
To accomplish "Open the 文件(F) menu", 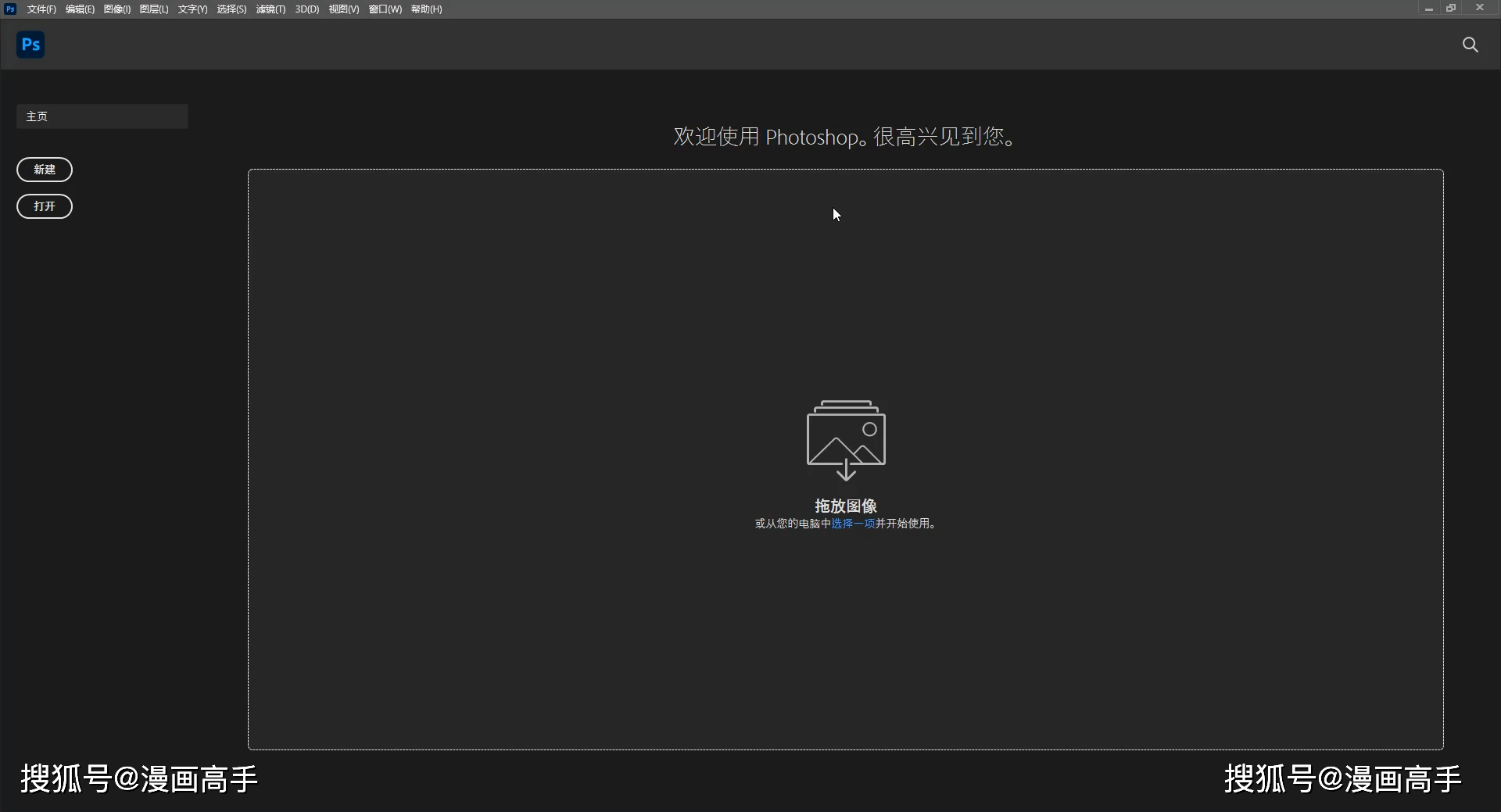I will tap(41, 9).
